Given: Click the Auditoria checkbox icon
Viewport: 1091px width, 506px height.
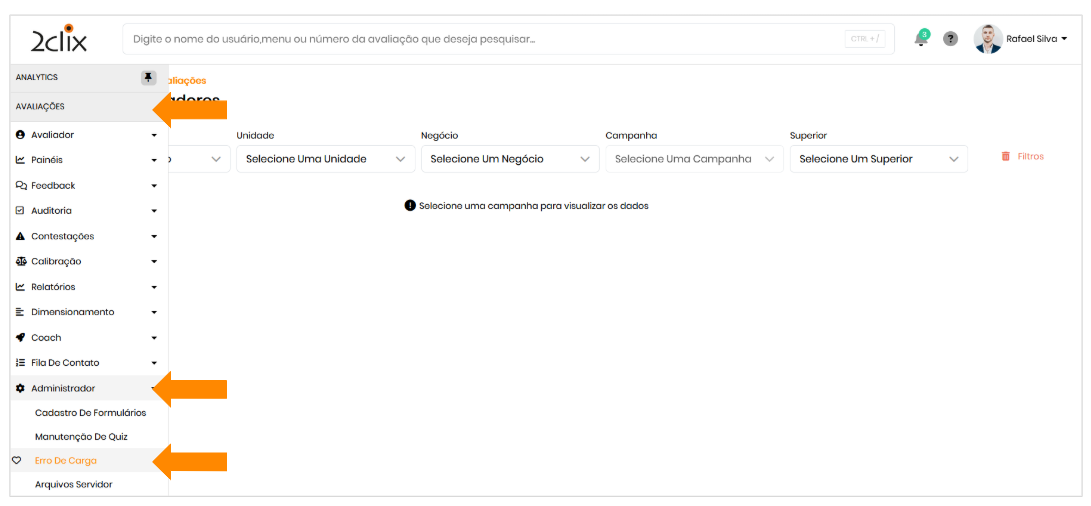Looking at the screenshot, I should point(20,211).
